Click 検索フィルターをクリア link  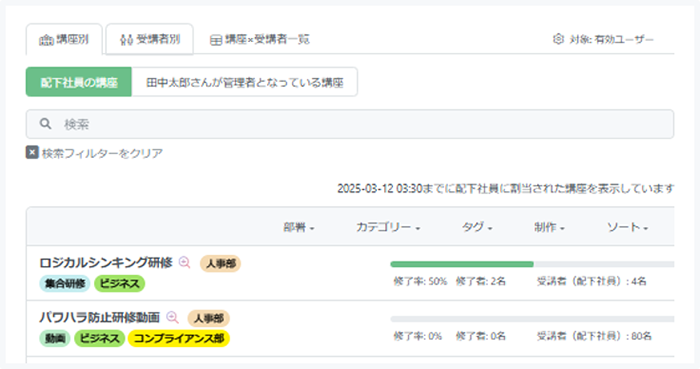tap(102, 153)
